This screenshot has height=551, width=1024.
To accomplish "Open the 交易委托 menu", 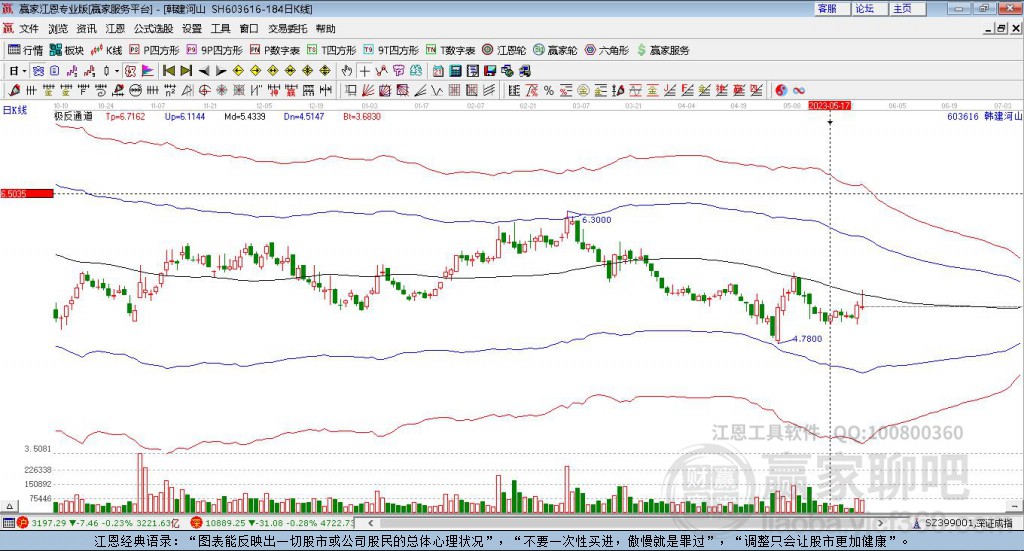I will [287, 29].
